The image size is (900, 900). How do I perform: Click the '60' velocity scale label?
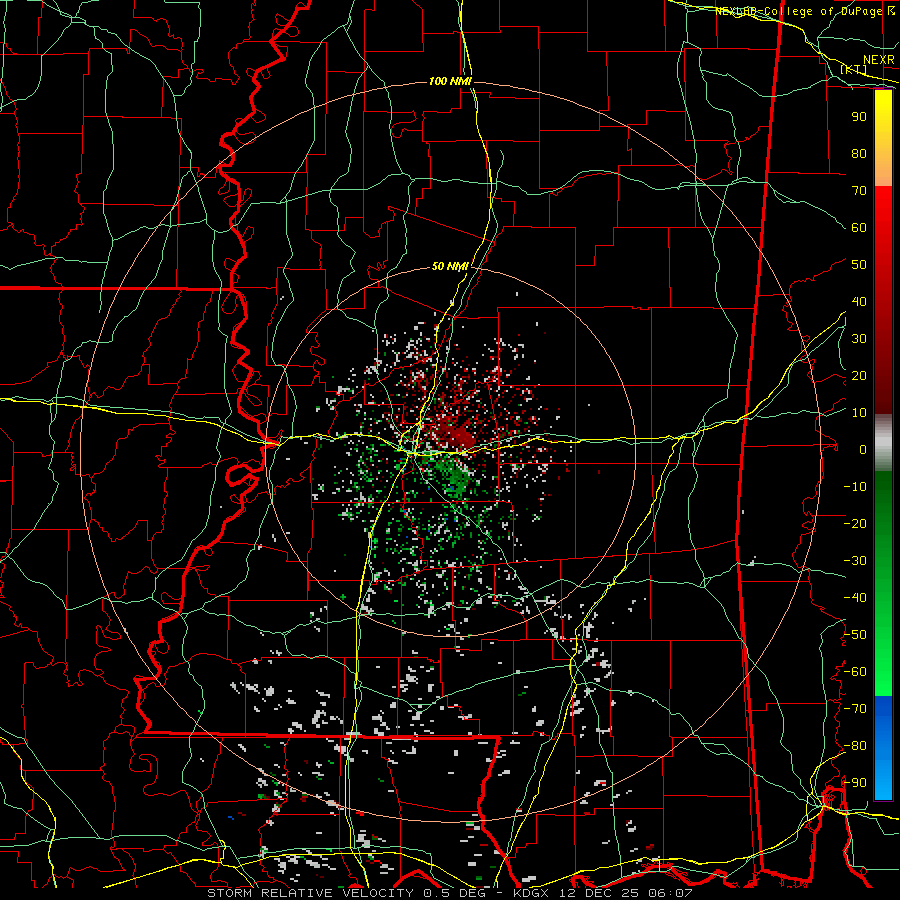859,227
